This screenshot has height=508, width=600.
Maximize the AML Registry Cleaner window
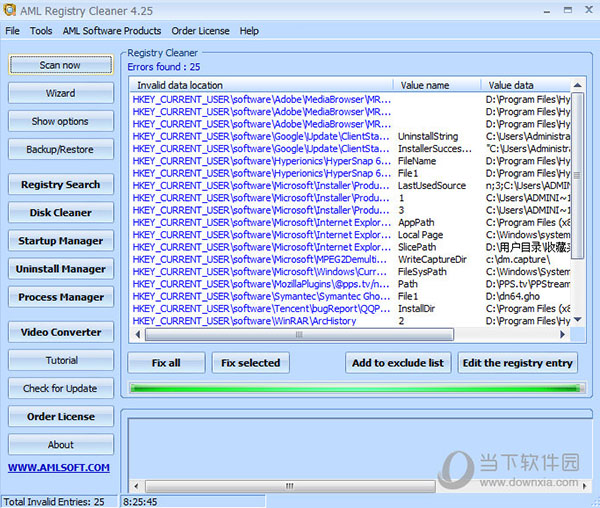[x=568, y=10]
